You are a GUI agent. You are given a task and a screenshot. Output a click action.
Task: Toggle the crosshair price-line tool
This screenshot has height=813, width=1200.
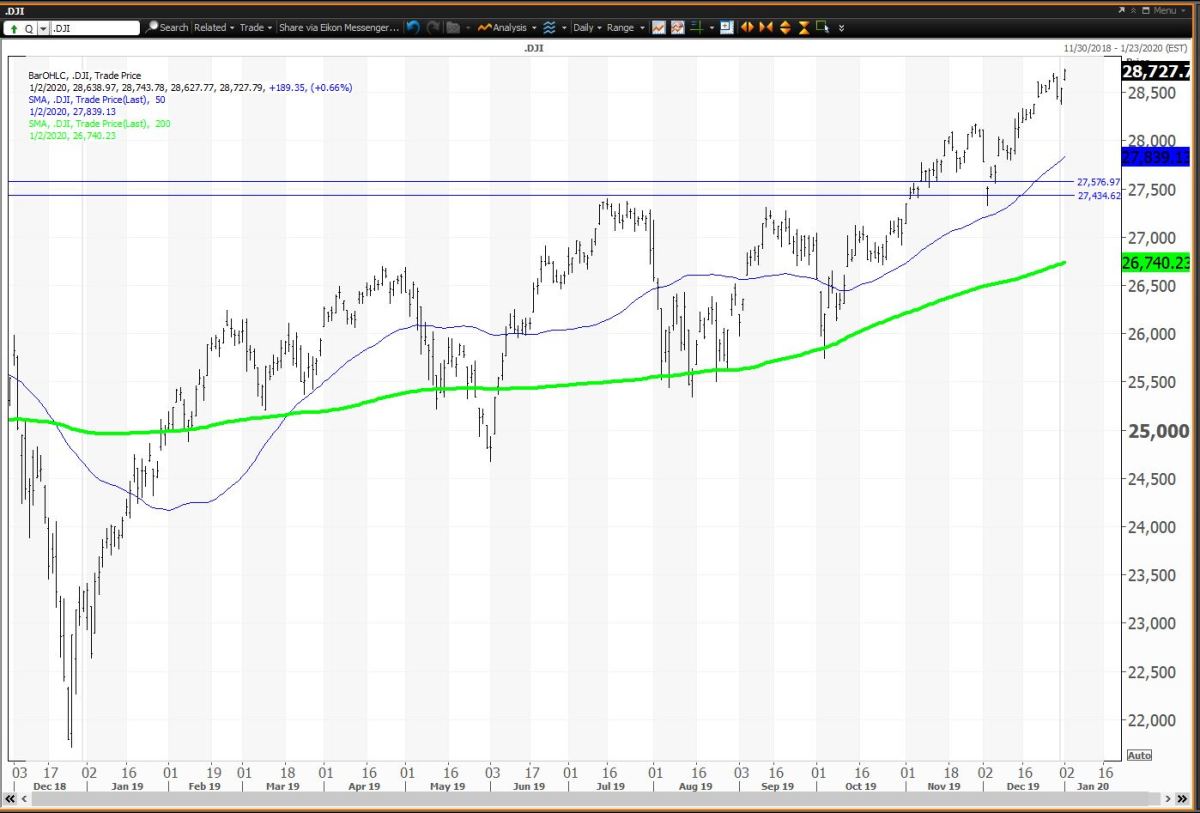697,27
